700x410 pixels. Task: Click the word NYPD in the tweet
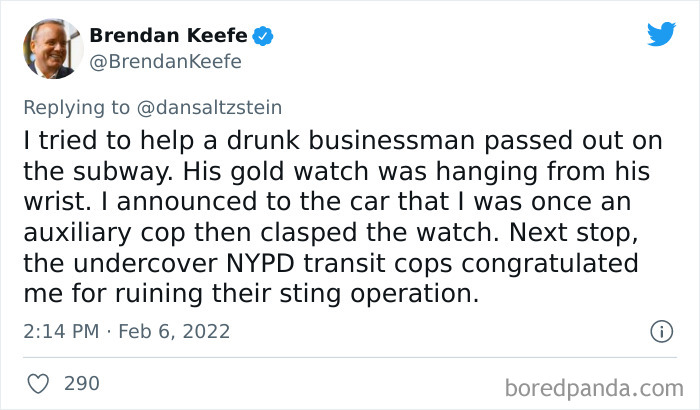click(260, 264)
